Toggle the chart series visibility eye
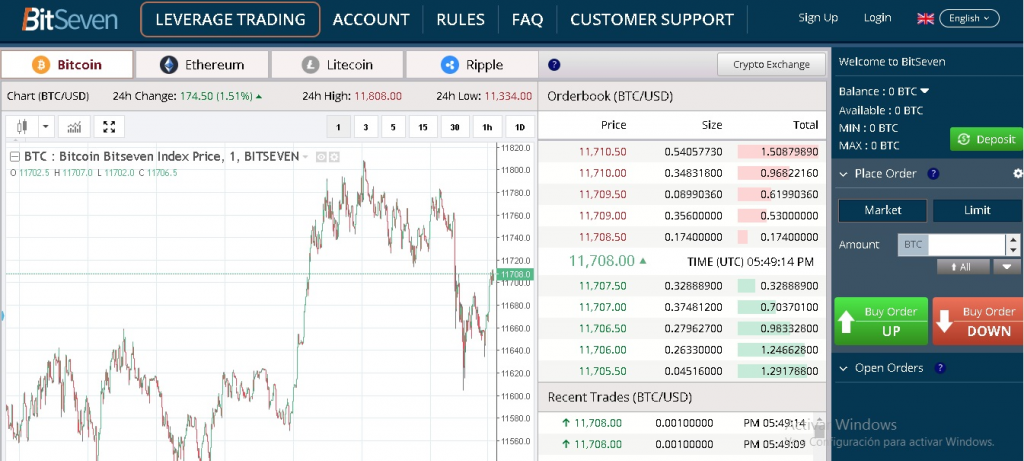1024x461 pixels. tap(321, 157)
